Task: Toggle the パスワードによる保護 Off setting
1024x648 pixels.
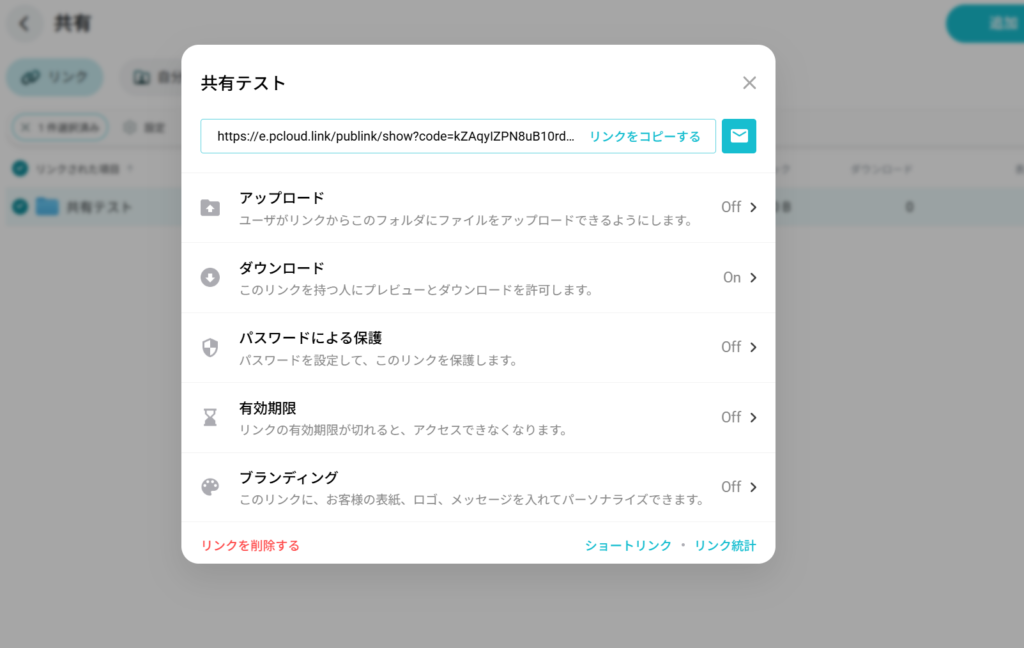Action: 731,347
